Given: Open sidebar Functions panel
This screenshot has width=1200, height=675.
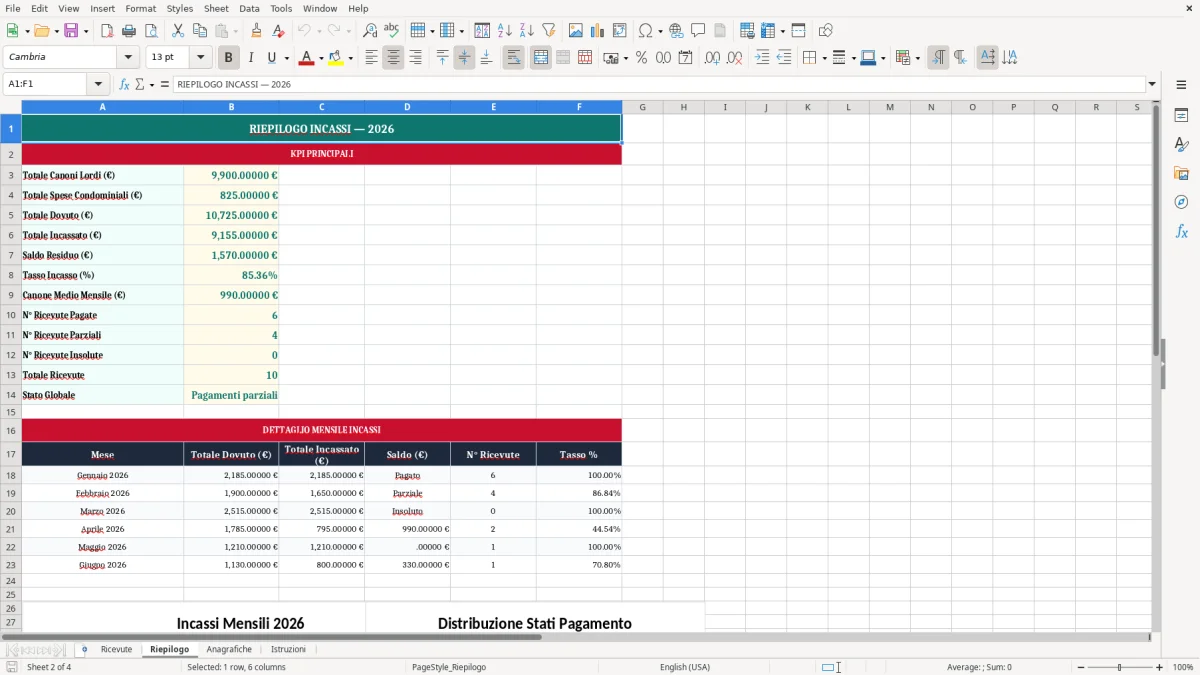Looking at the screenshot, I should pos(1181,231).
